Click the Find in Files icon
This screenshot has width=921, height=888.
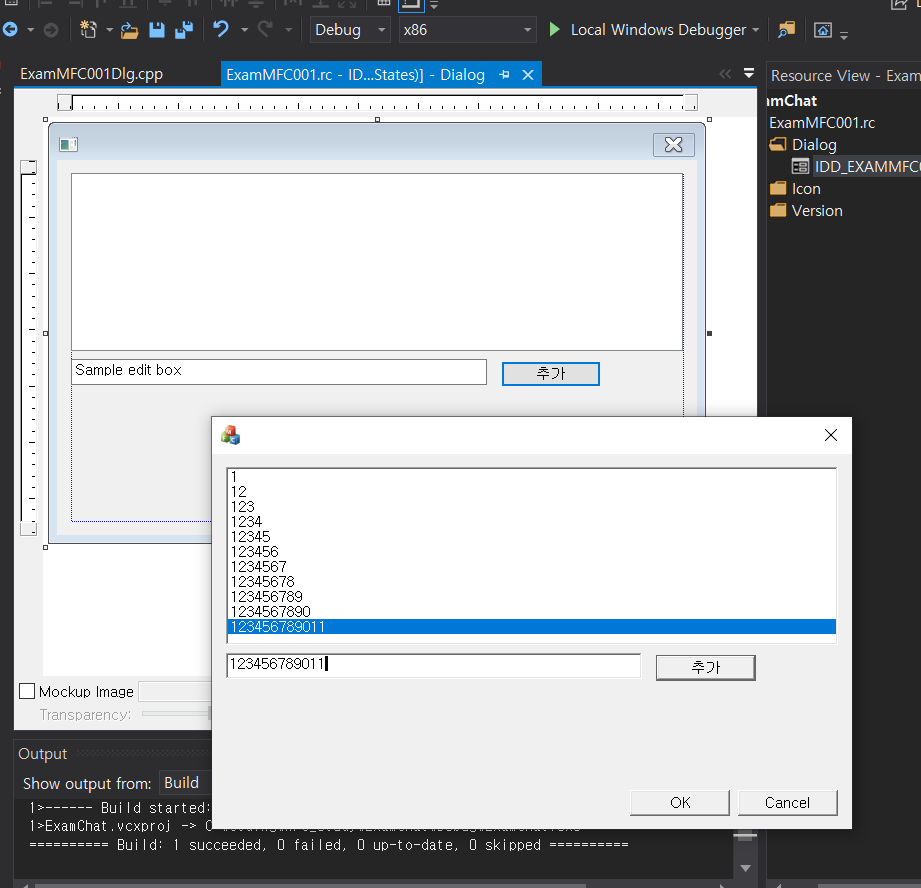coord(786,29)
